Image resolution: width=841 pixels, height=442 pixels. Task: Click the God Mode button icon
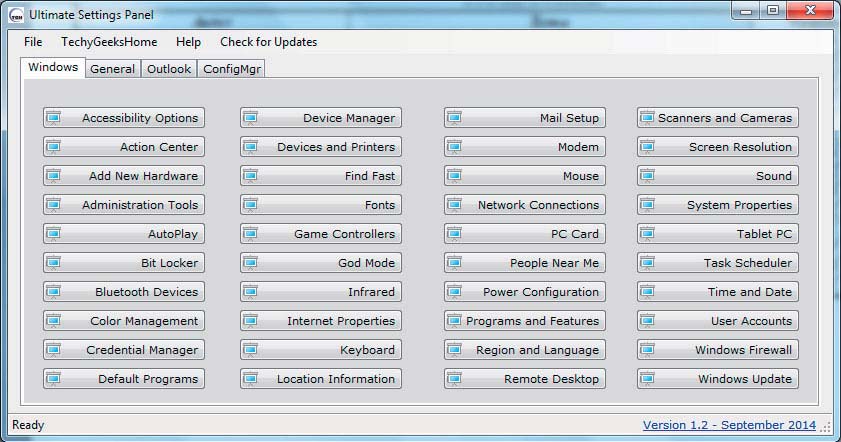250,262
